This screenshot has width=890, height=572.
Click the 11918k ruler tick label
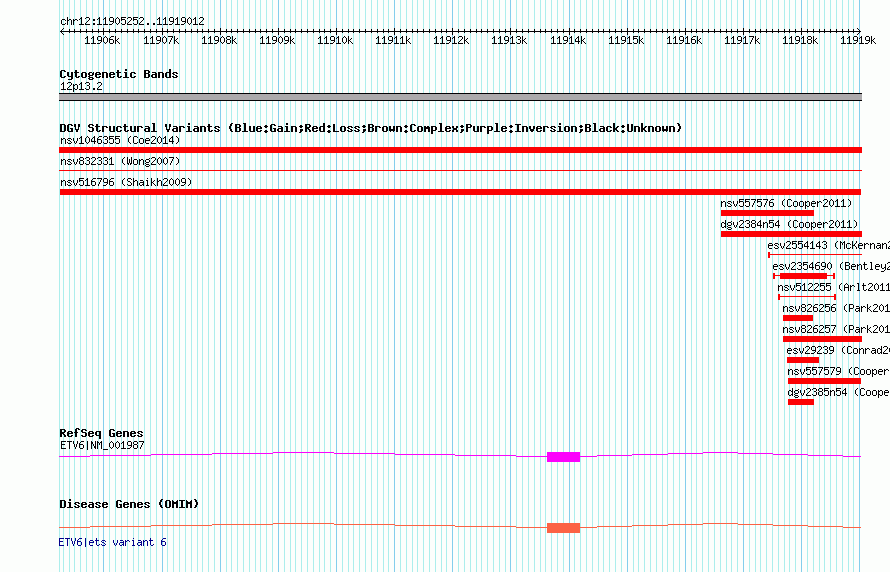800,40
